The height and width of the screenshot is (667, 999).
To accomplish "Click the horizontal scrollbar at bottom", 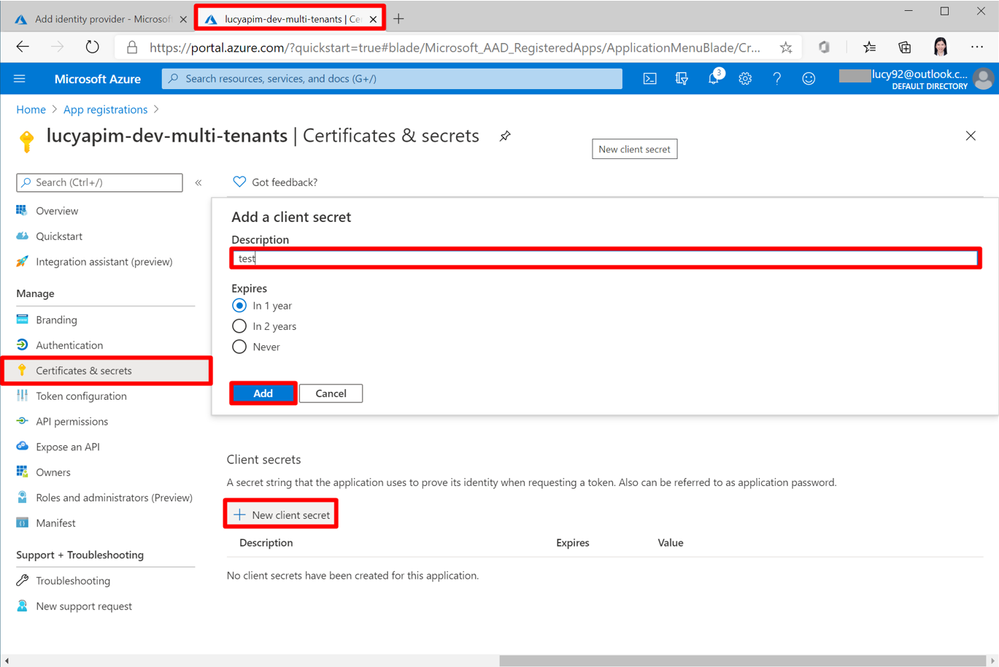I will pyautogui.click(x=742, y=661).
